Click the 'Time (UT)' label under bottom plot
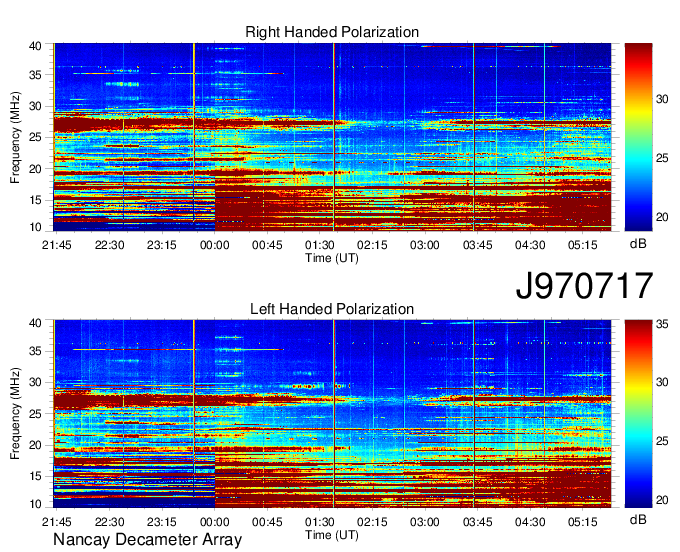The image size is (680, 552). click(x=332, y=535)
